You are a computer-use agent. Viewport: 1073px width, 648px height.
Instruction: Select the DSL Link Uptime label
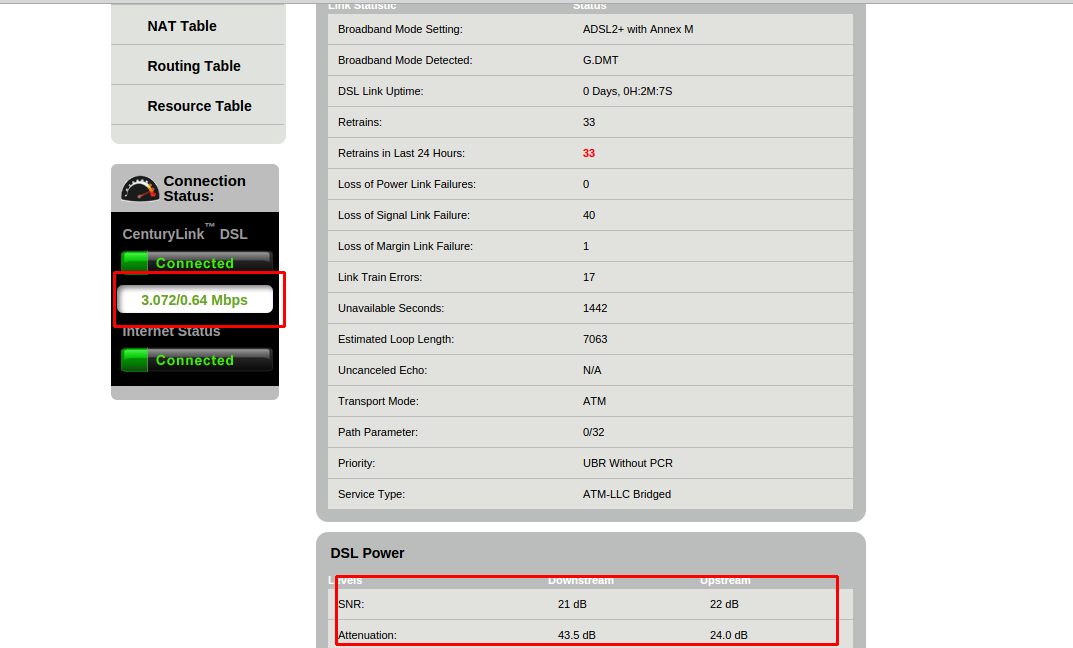tap(380, 91)
